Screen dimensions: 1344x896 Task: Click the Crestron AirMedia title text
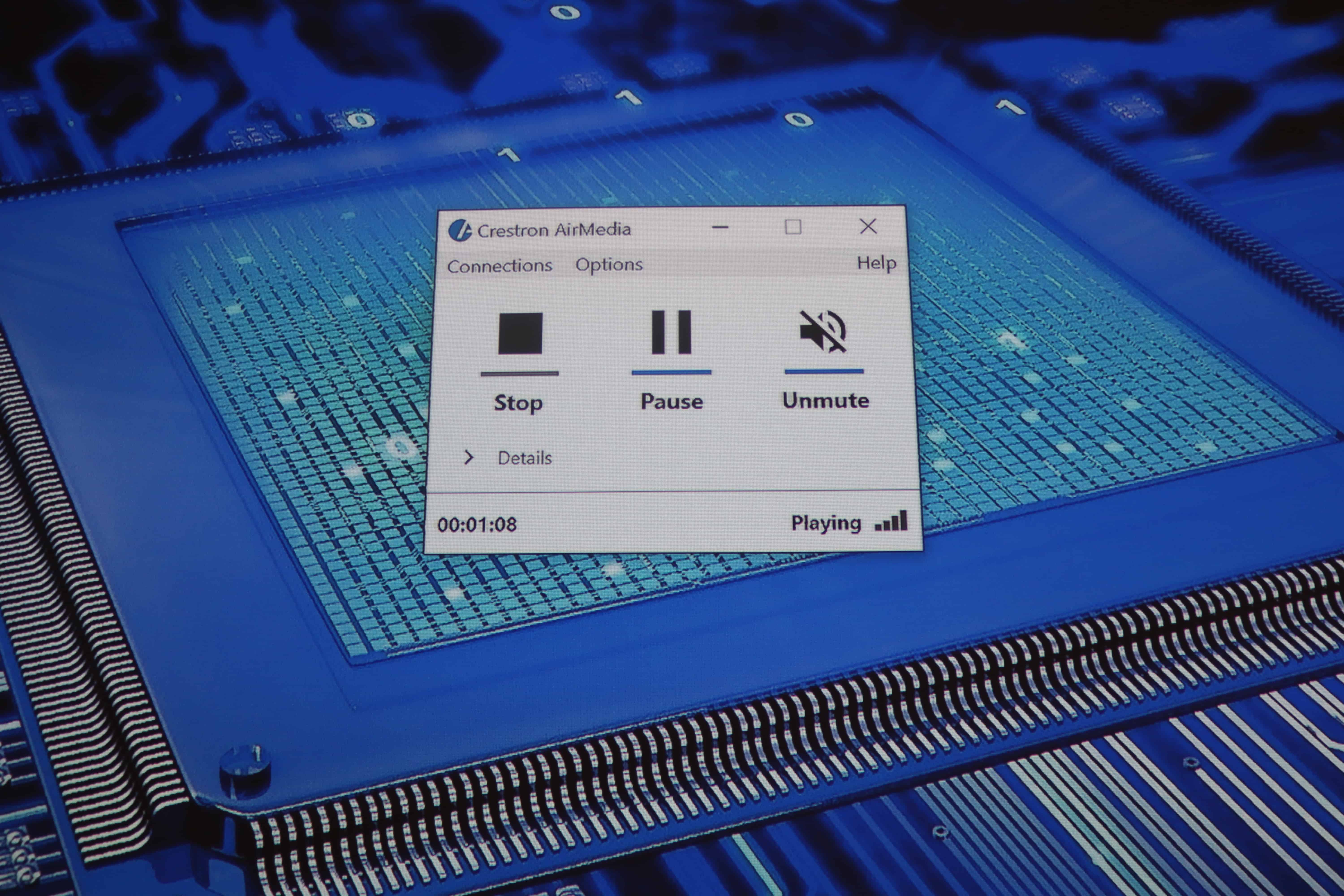pyautogui.click(x=554, y=230)
